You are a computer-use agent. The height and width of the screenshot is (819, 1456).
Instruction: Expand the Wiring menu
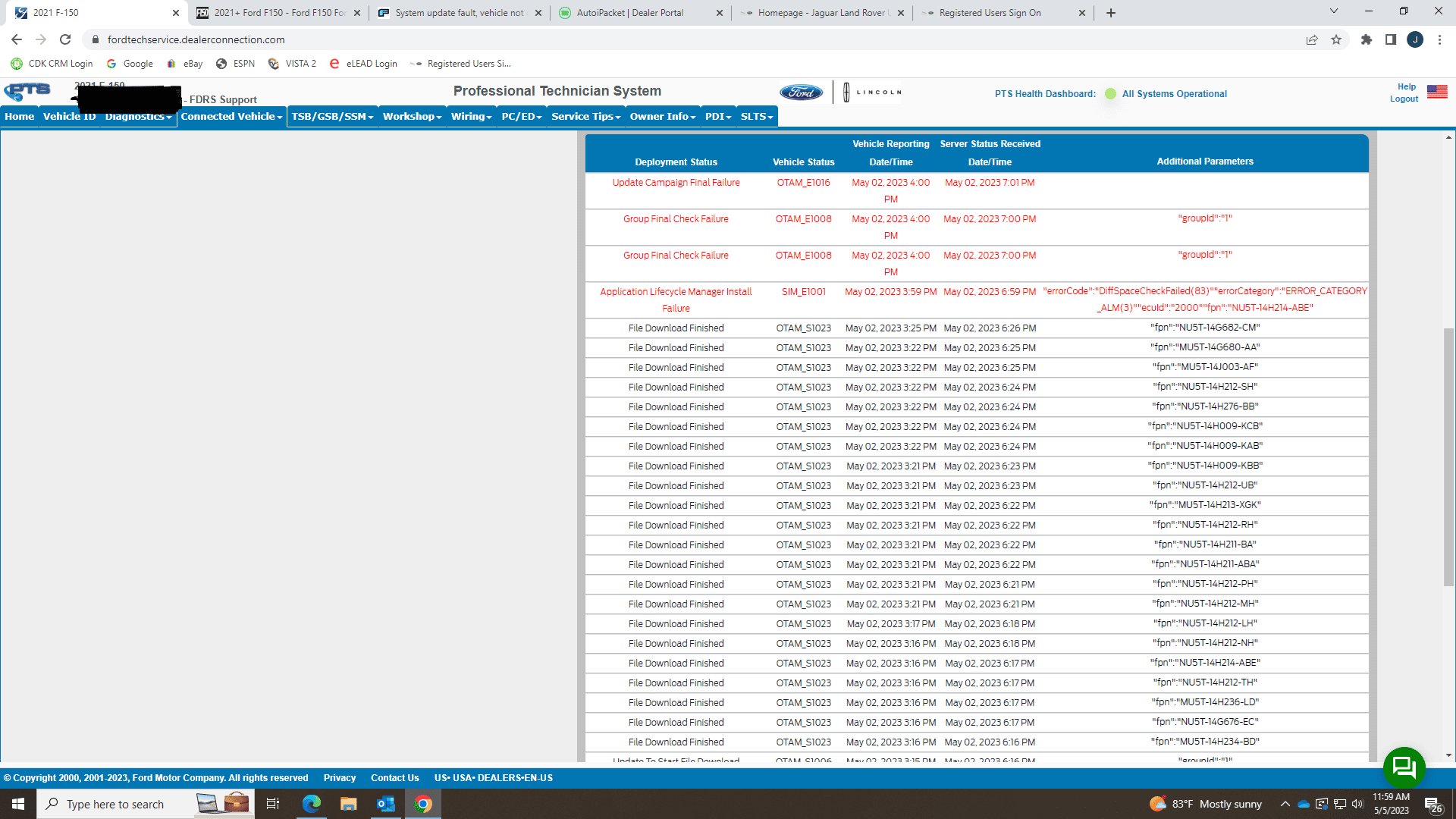(x=471, y=117)
